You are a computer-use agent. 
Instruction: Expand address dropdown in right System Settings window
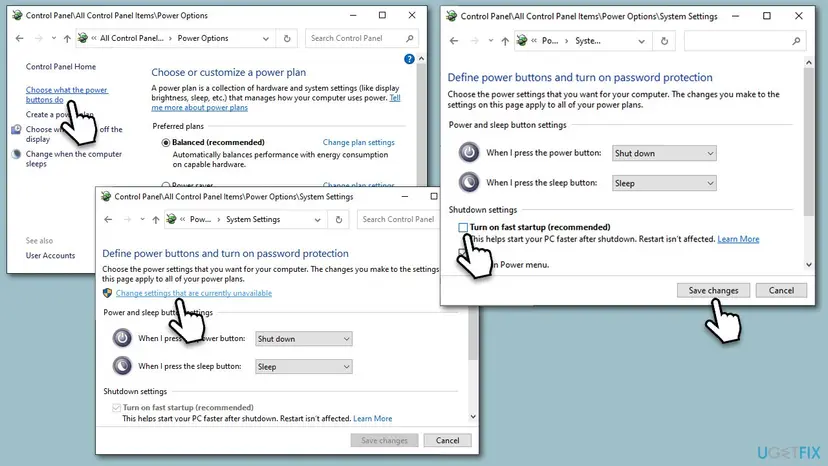click(641, 41)
